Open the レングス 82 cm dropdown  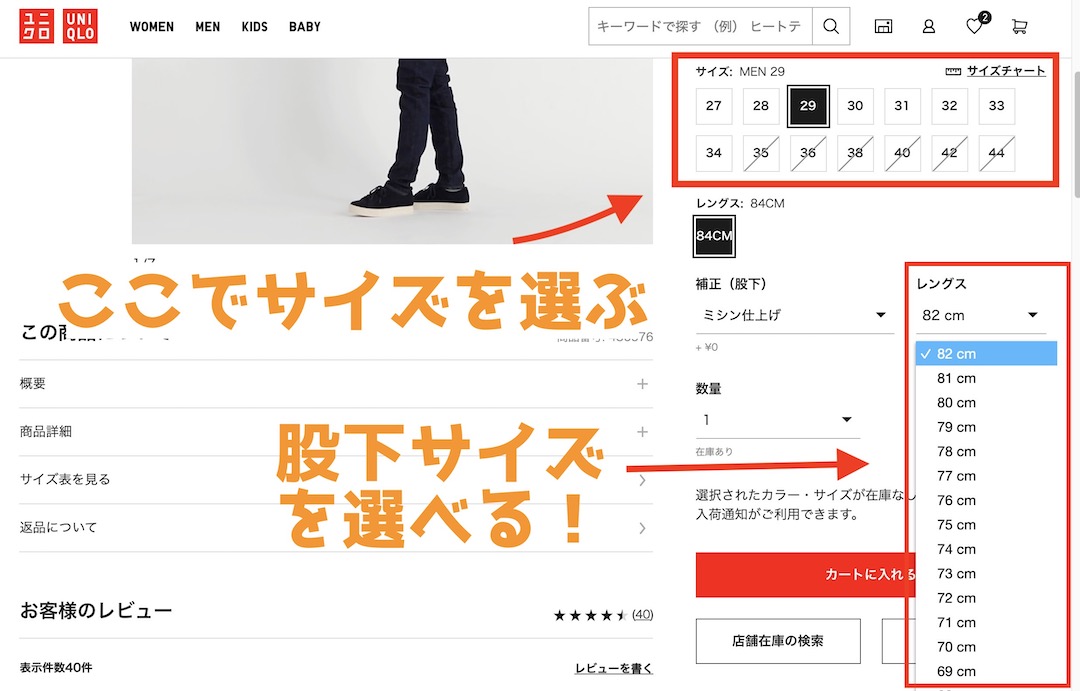(x=980, y=314)
